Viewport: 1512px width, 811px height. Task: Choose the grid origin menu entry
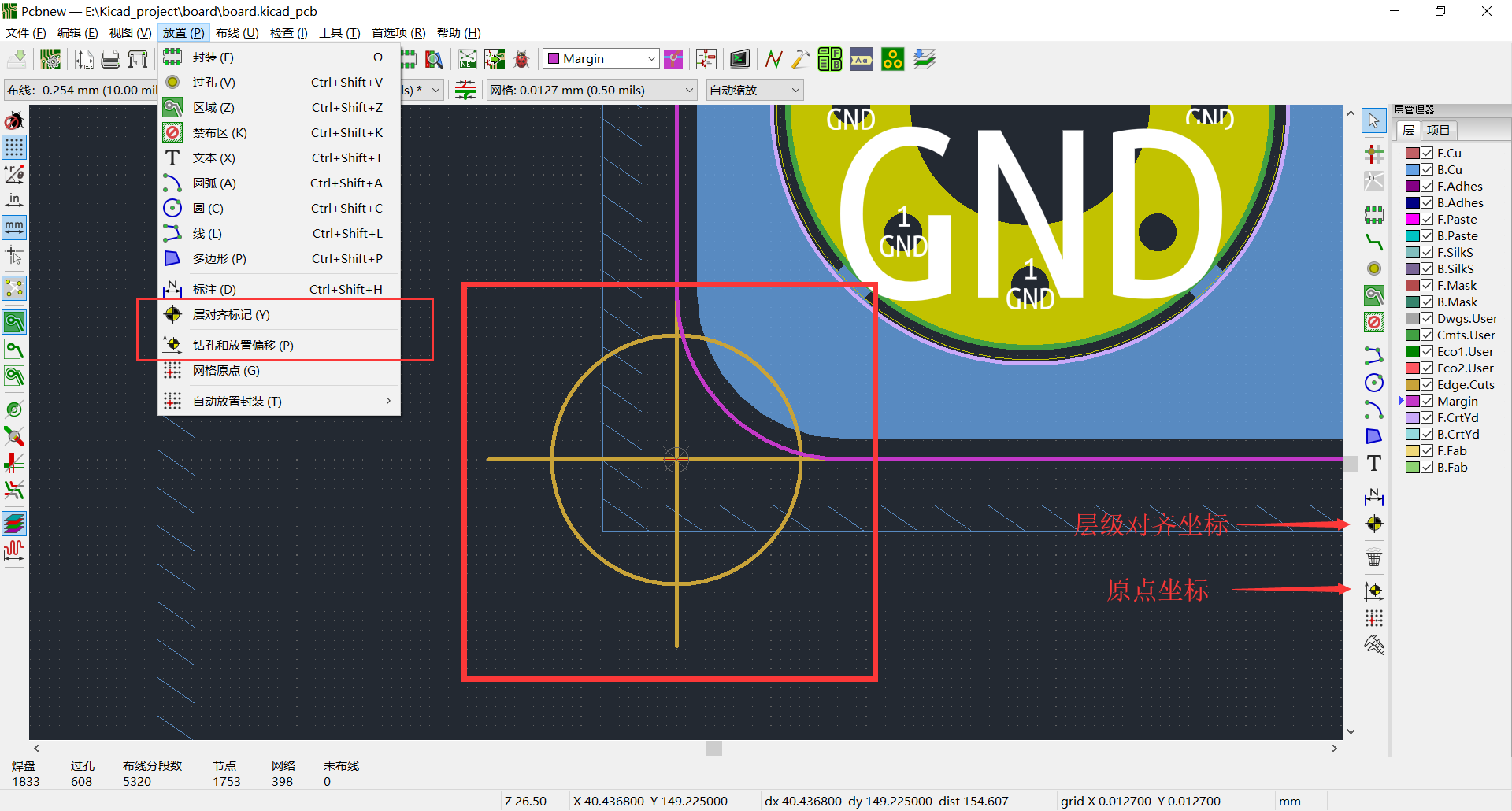point(226,371)
